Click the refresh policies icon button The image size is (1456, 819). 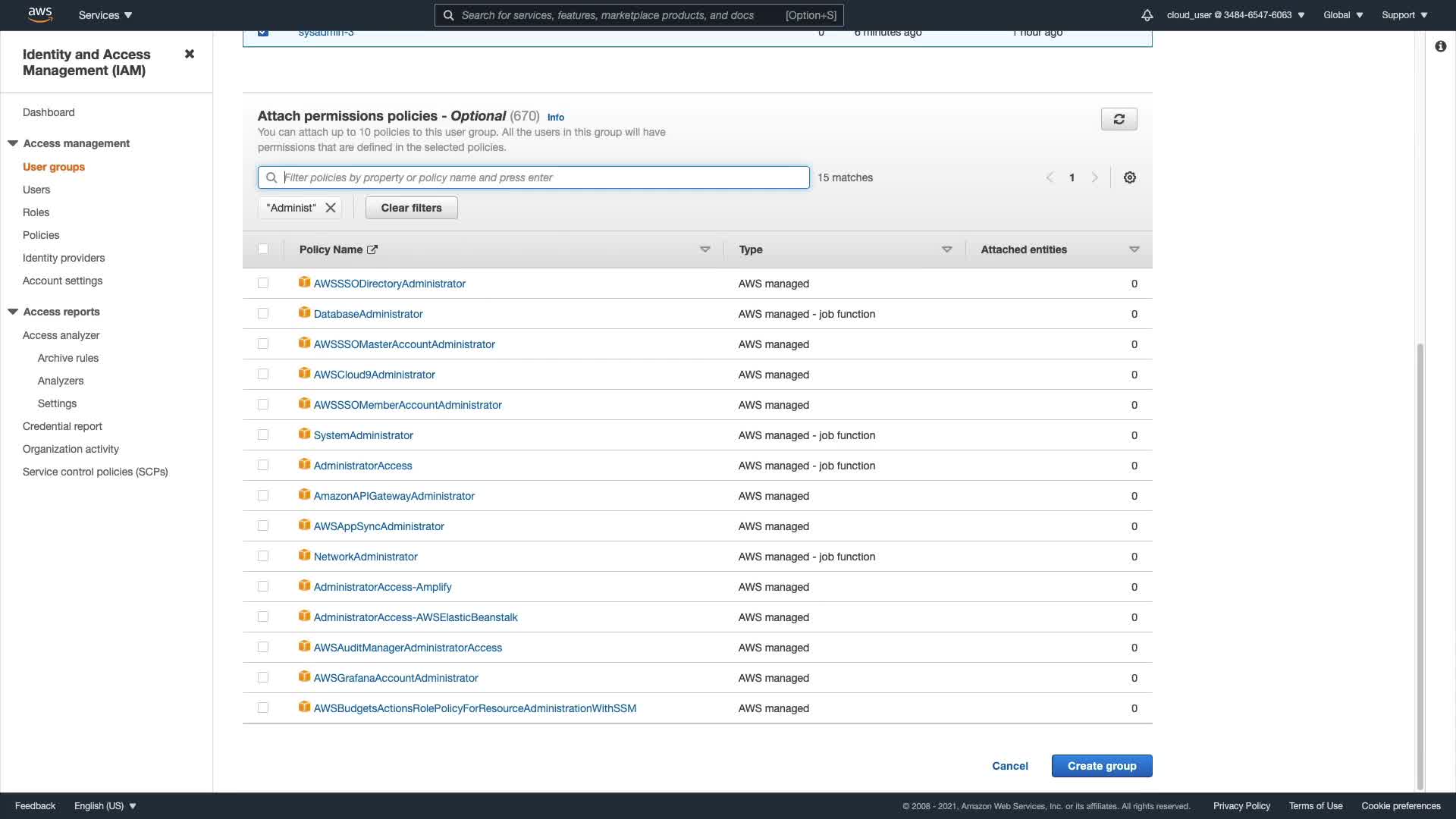click(x=1119, y=119)
